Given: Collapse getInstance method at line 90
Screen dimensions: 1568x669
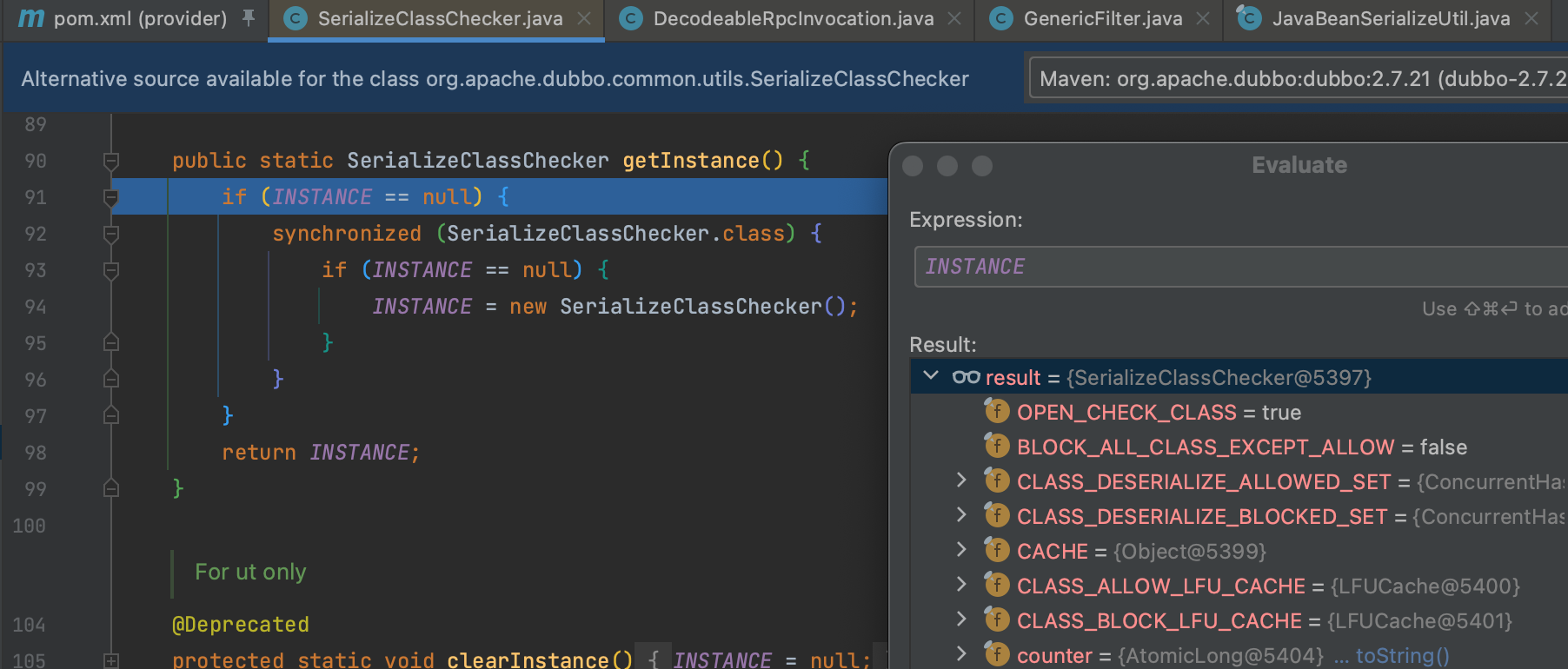Looking at the screenshot, I should click(x=111, y=161).
